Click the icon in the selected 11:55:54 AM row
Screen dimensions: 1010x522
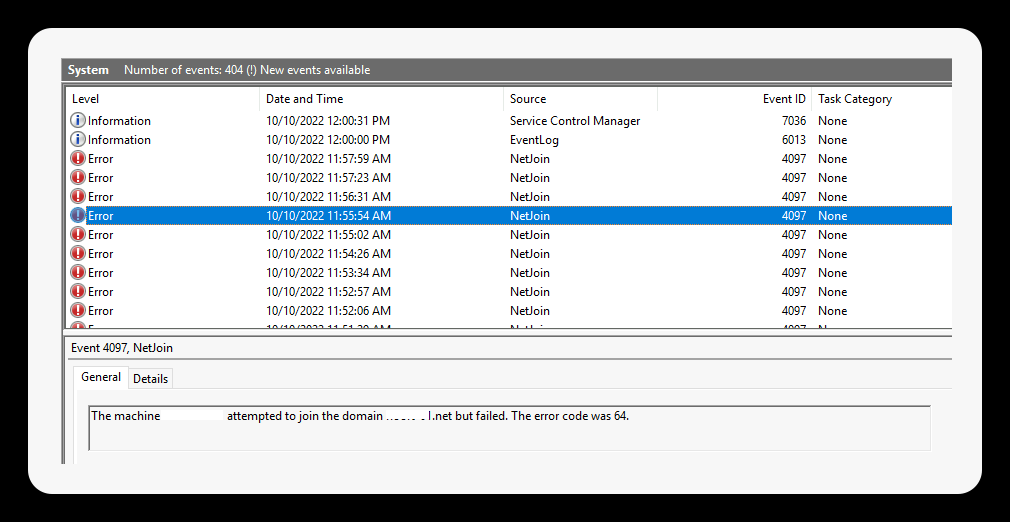click(x=77, y=215)
